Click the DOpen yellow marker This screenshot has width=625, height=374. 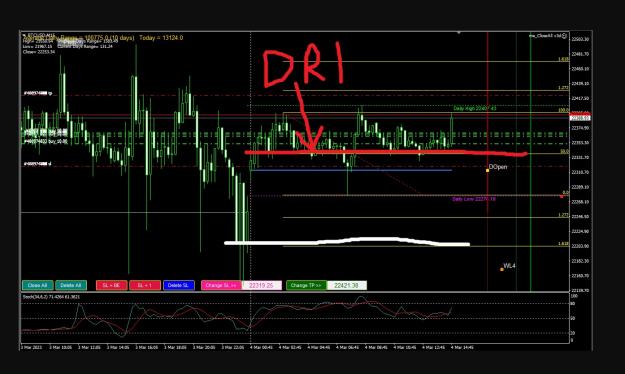pyautogui.click(x=487, y=170)
